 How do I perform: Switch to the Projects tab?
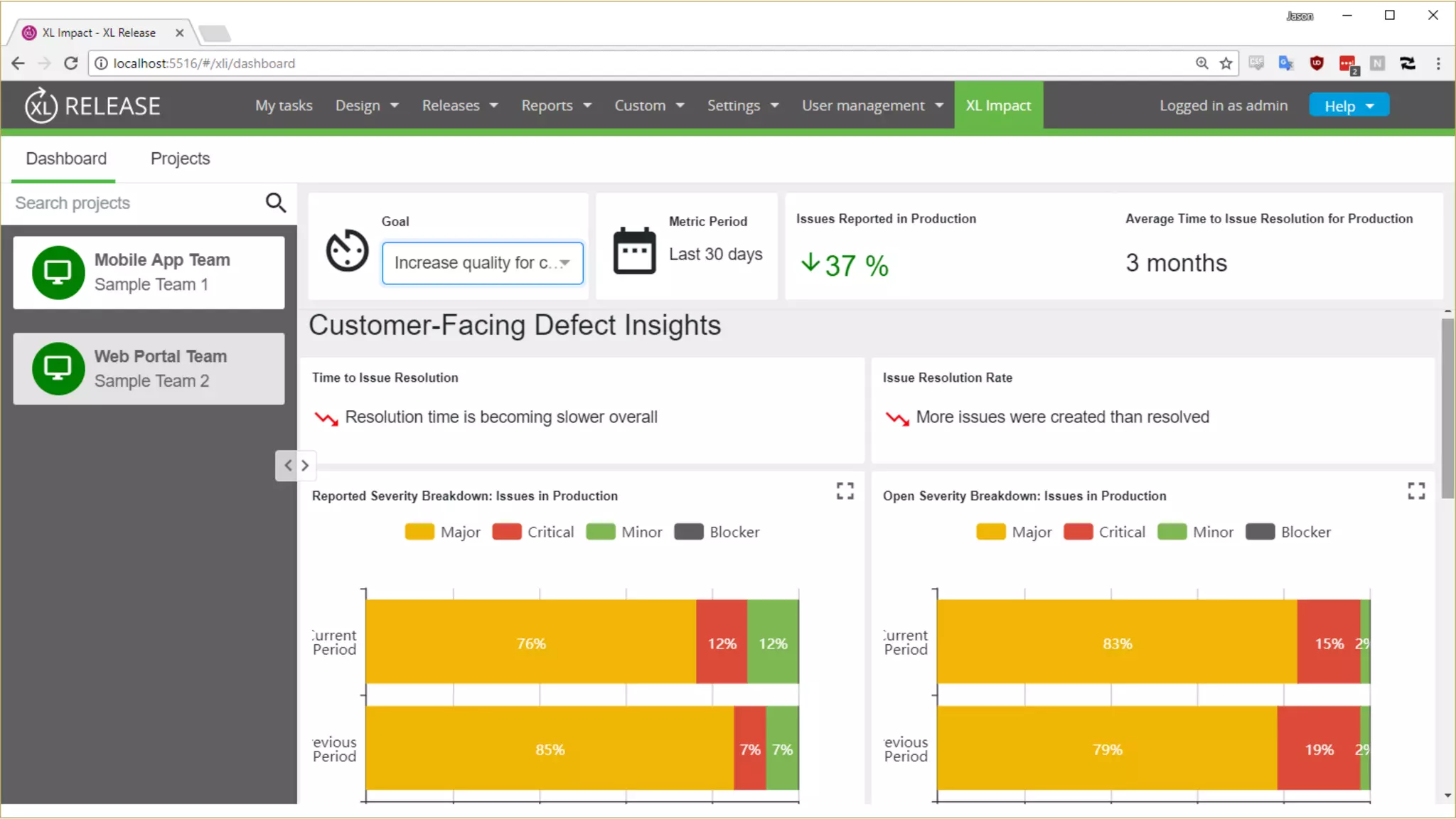point(180,159)
